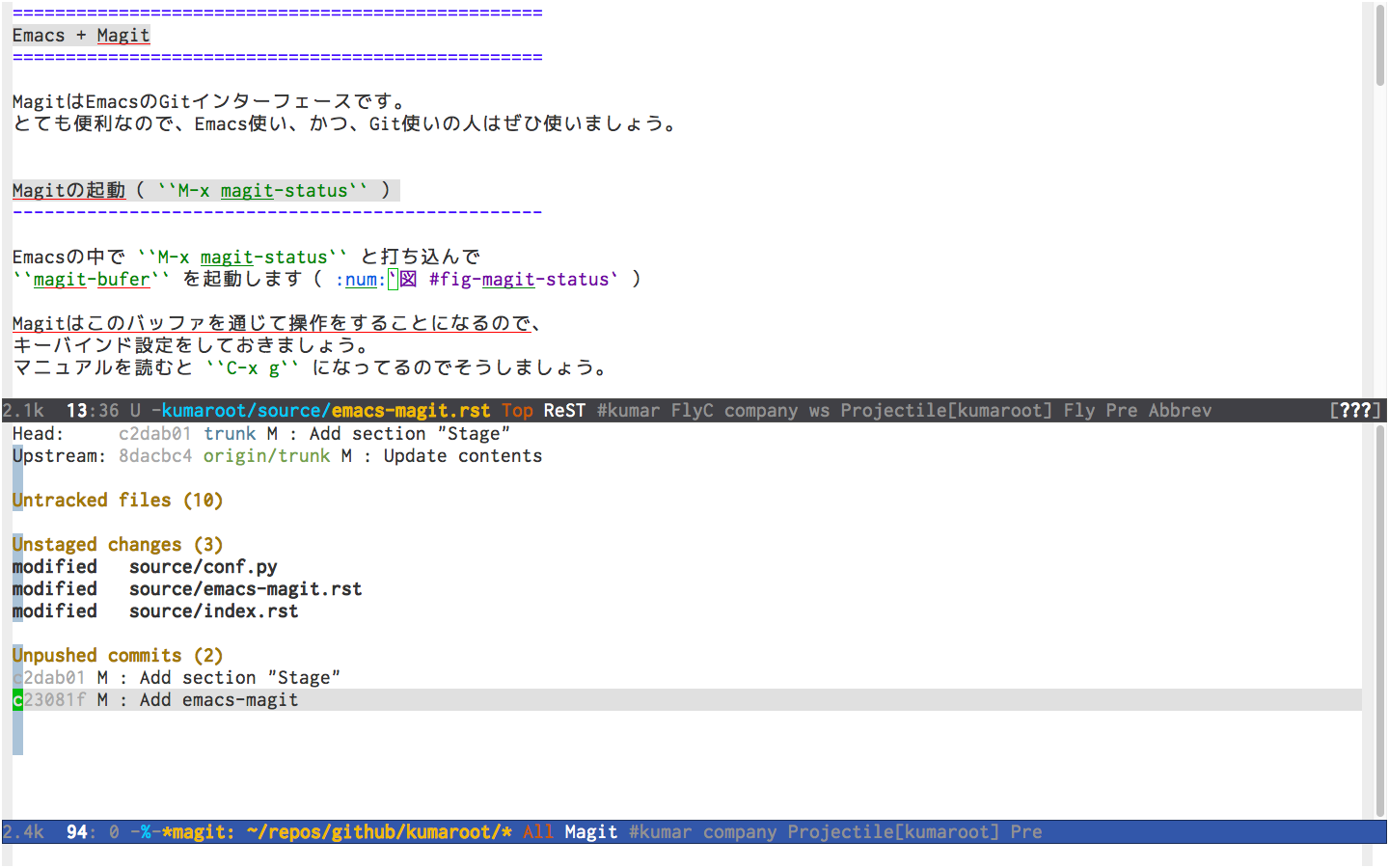This screenshot has width=1389, height=868.
Task: Expand the Untracked files (10) section
Action: [118, 501]
